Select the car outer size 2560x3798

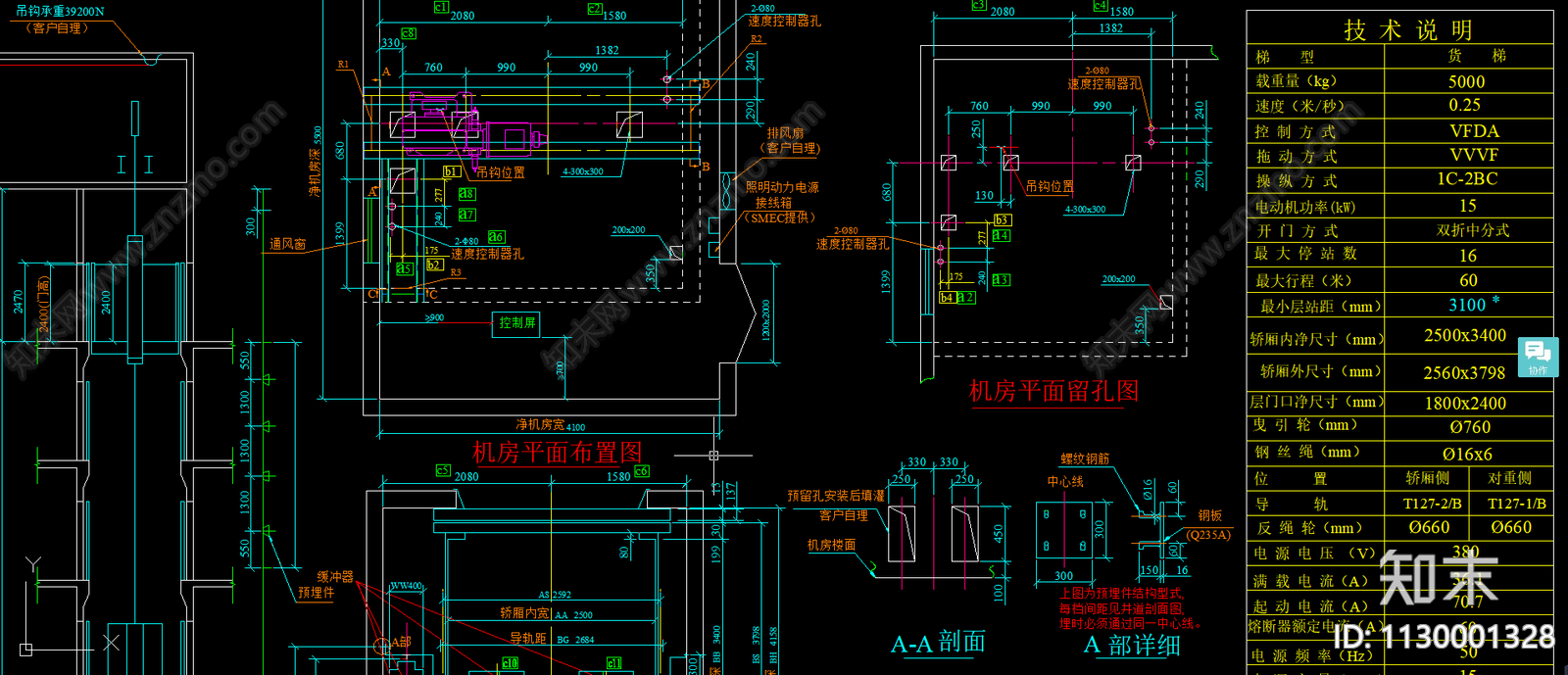click(x=1464, y=372)
